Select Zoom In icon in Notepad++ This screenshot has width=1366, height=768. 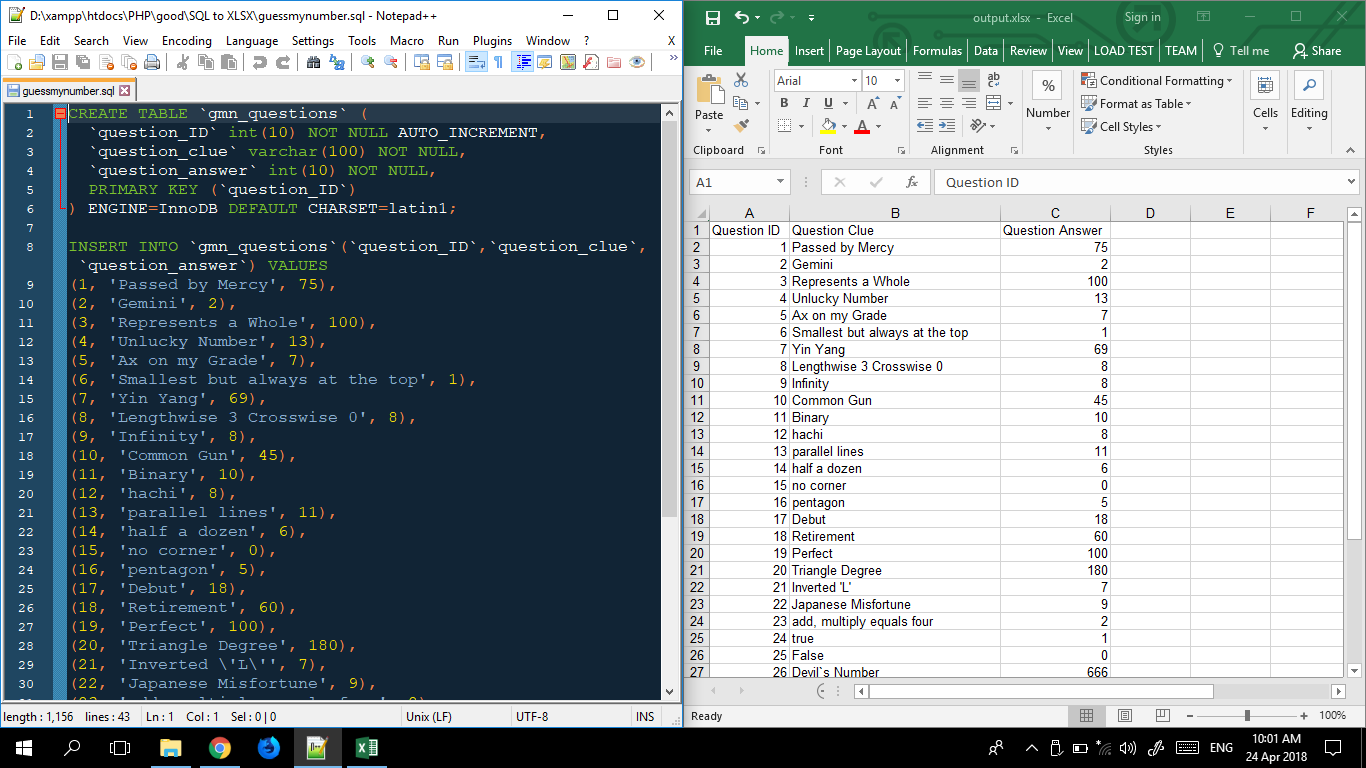pyautogui.click(x=365, y=62)
